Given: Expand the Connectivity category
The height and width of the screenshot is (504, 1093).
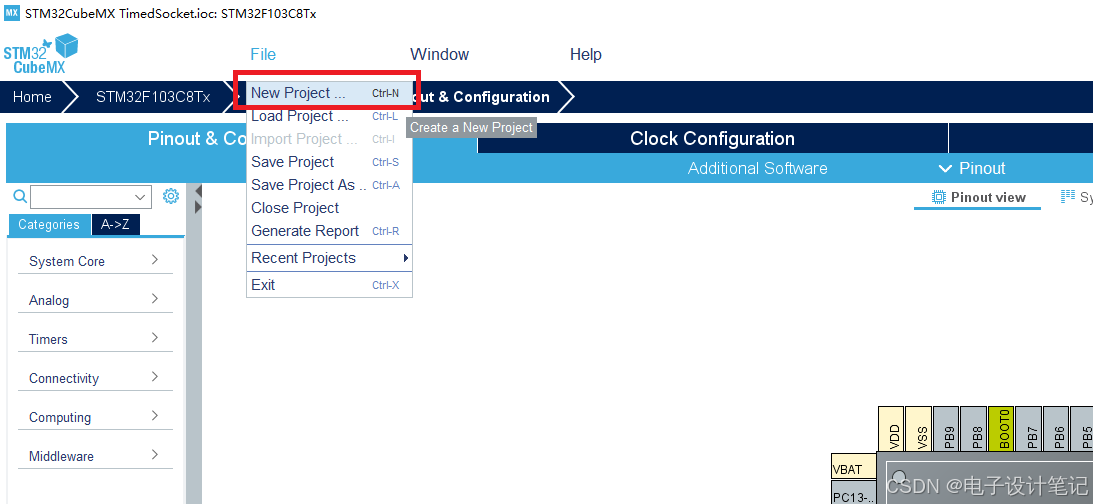Looking at the screenshot, I should point(95,379).
